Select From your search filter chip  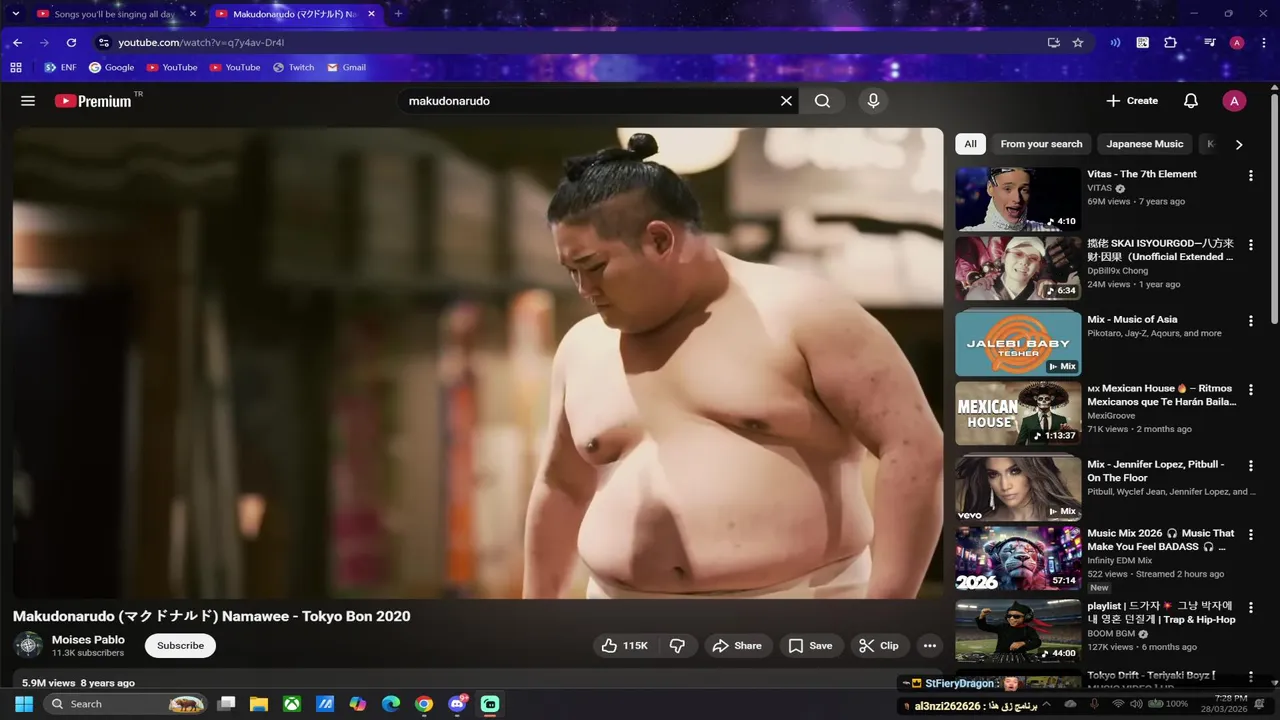click(x=1041, y=144)
